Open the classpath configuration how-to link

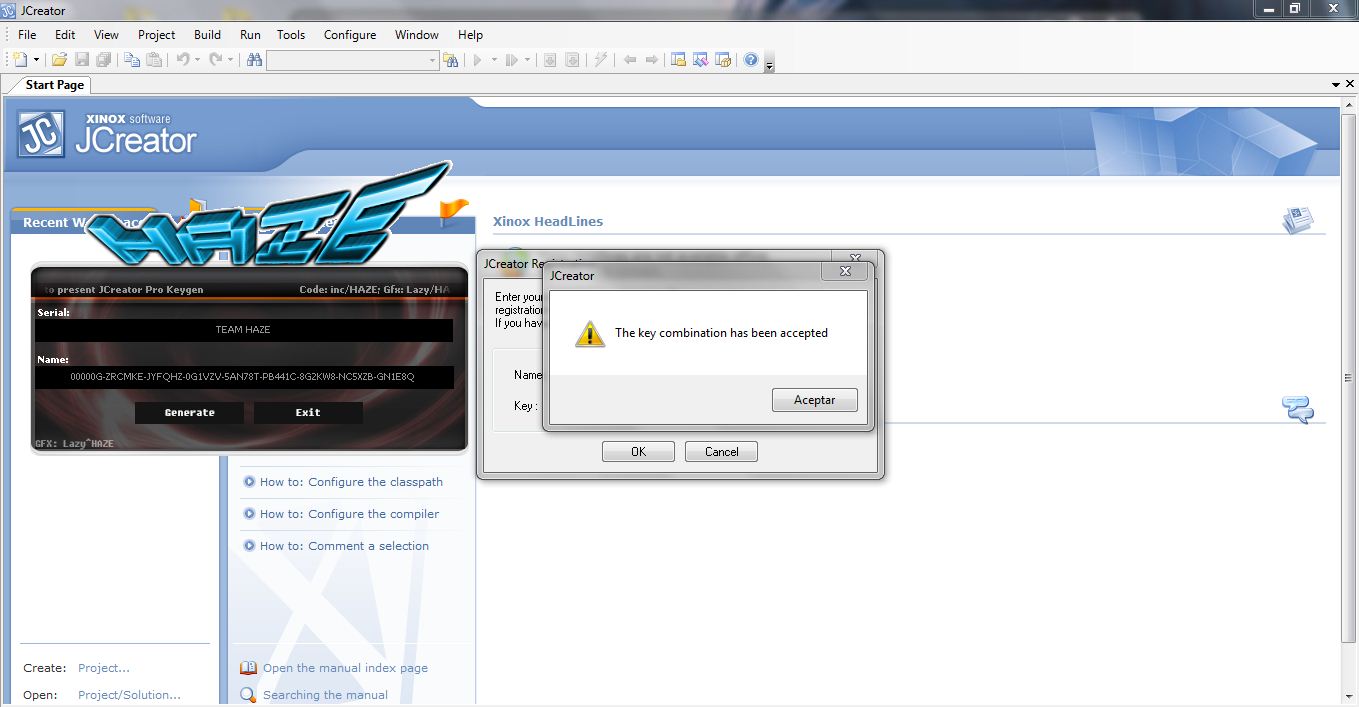350,481
